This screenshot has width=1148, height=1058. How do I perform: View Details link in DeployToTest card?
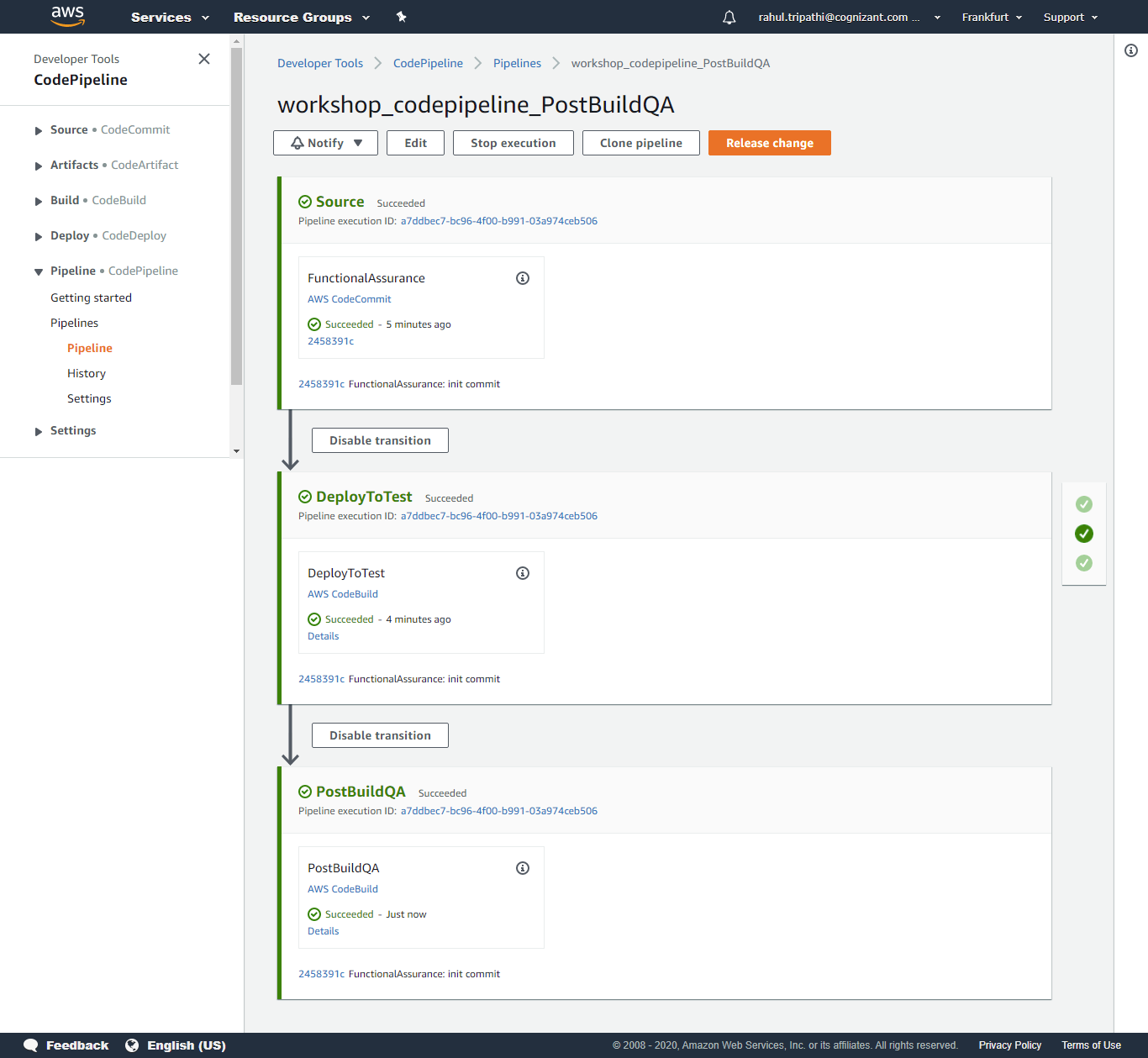(324, 636)
